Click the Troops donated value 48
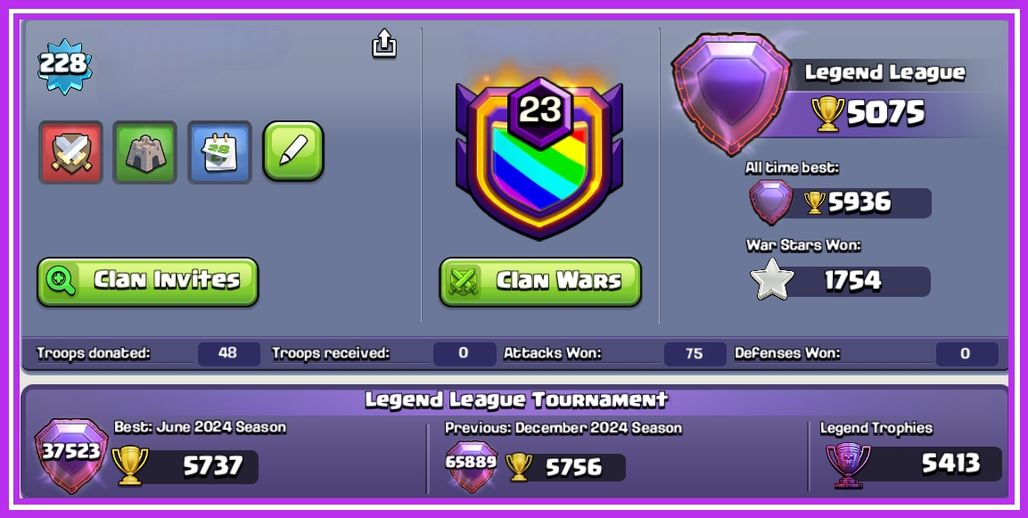The image size is (1028, 518). 228,353
